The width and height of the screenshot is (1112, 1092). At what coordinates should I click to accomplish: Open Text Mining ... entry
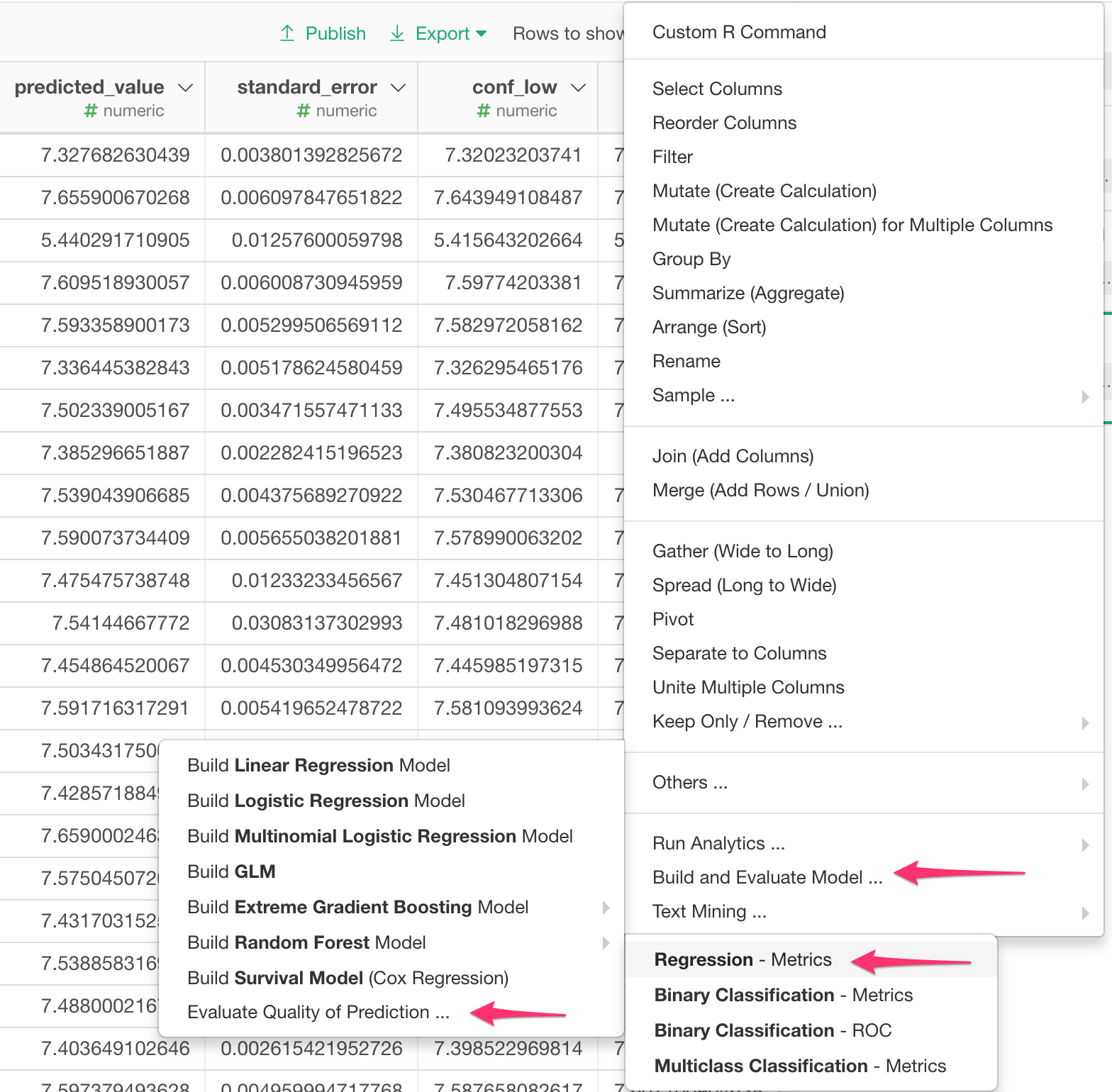[709, 911]
